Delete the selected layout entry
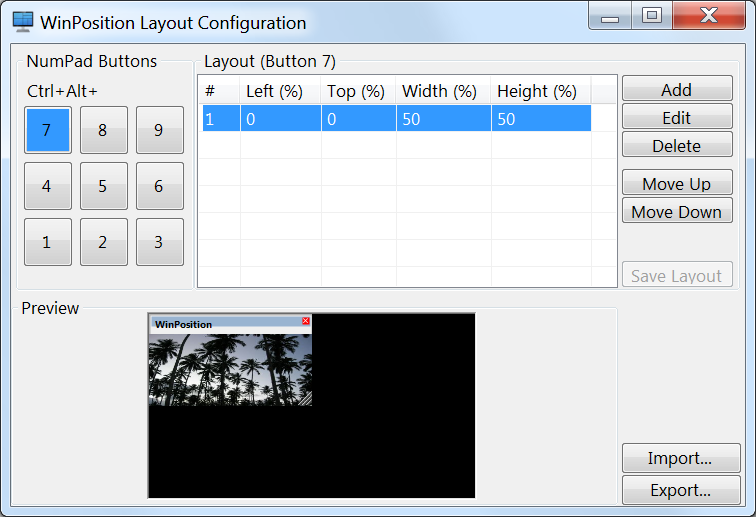 677,145
